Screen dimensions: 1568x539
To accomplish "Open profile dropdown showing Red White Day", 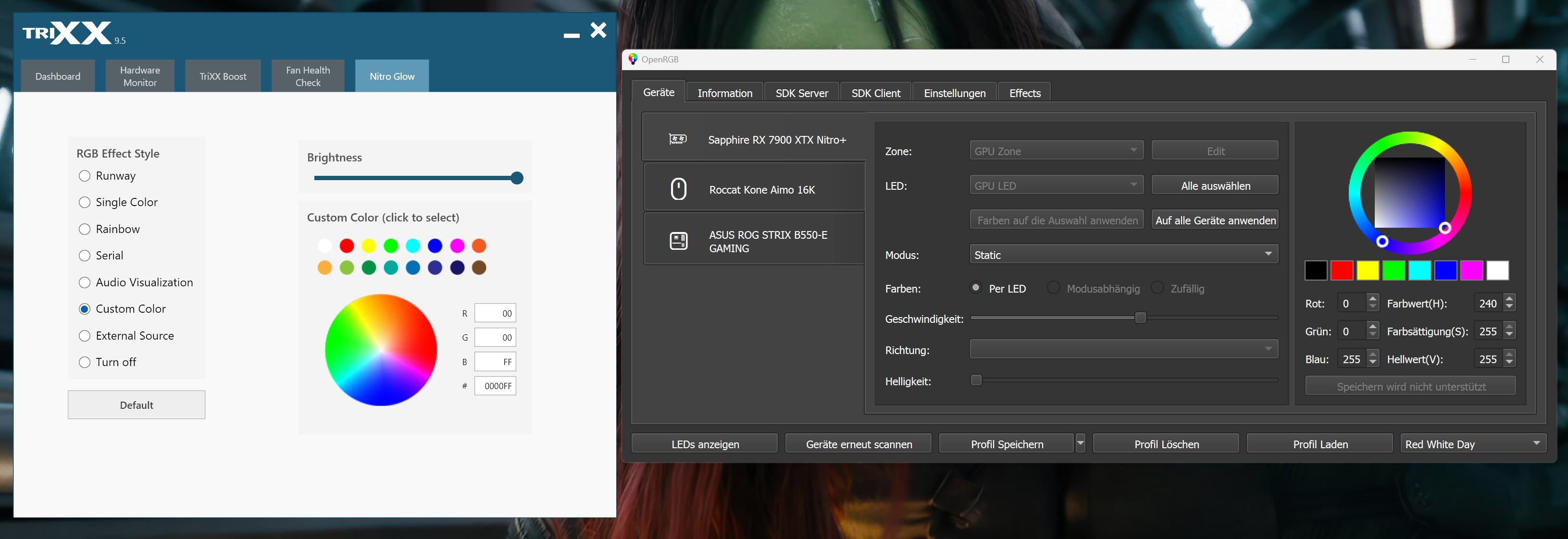I will pyautogui.click(x=1472, y=443).
